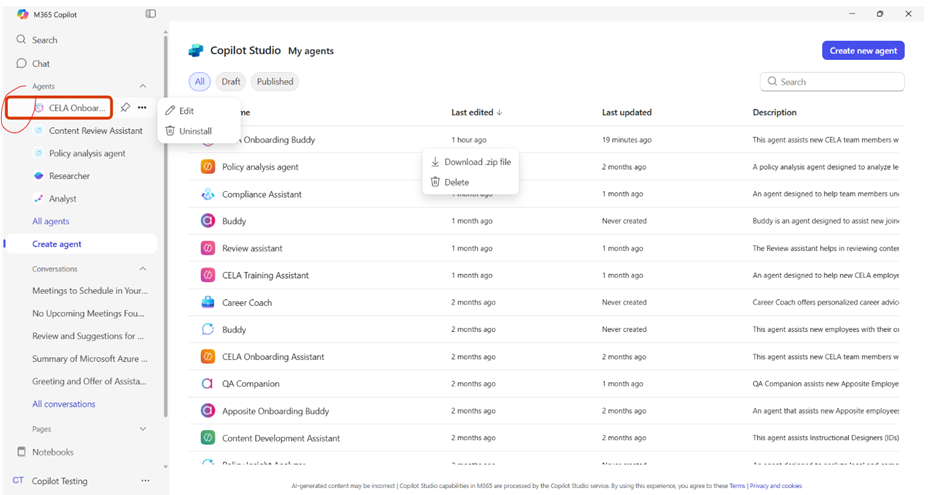Viewport: 940px width, 495px height.
Task: Click the Analyst agent icon
Action: [38, 198]
